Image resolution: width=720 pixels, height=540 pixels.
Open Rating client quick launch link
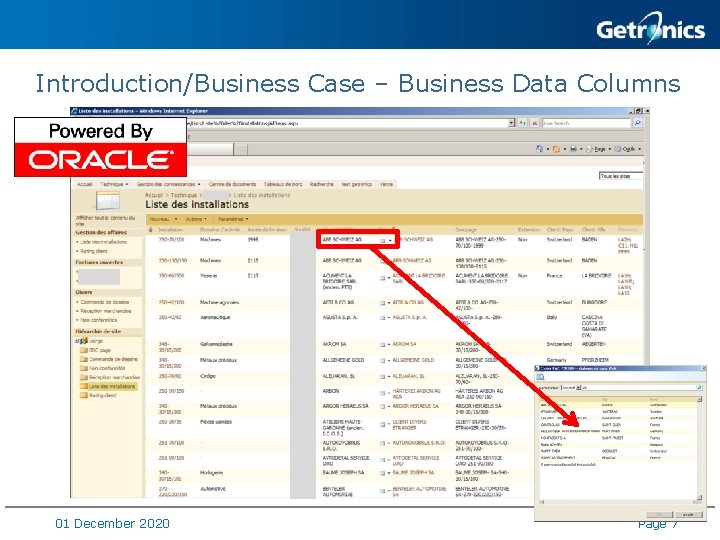[94, 251]
